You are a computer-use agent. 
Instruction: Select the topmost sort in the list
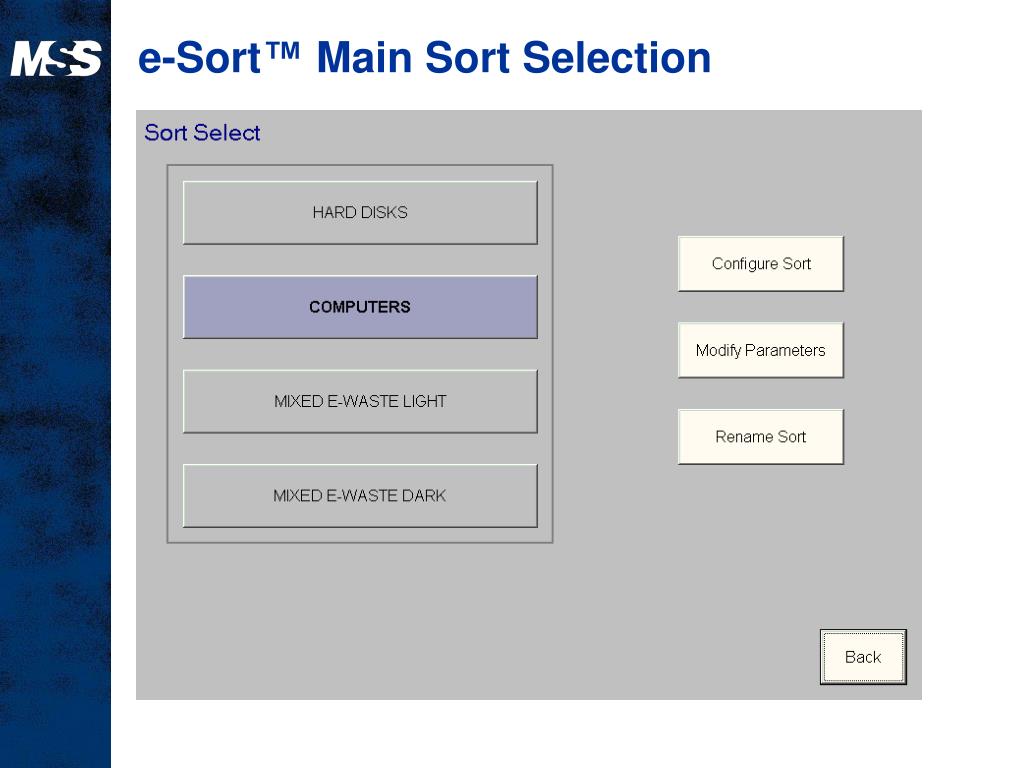click(x=360, y=213)
